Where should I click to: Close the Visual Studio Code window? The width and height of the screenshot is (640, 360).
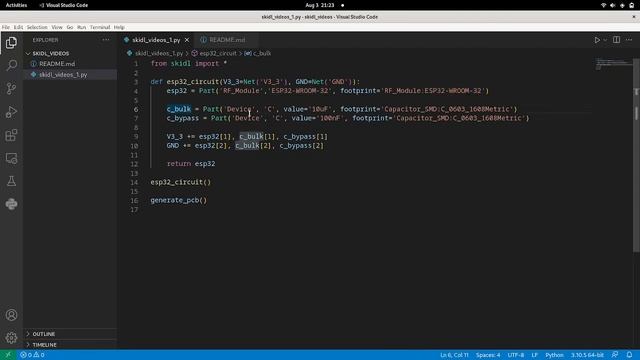(634, 17)
